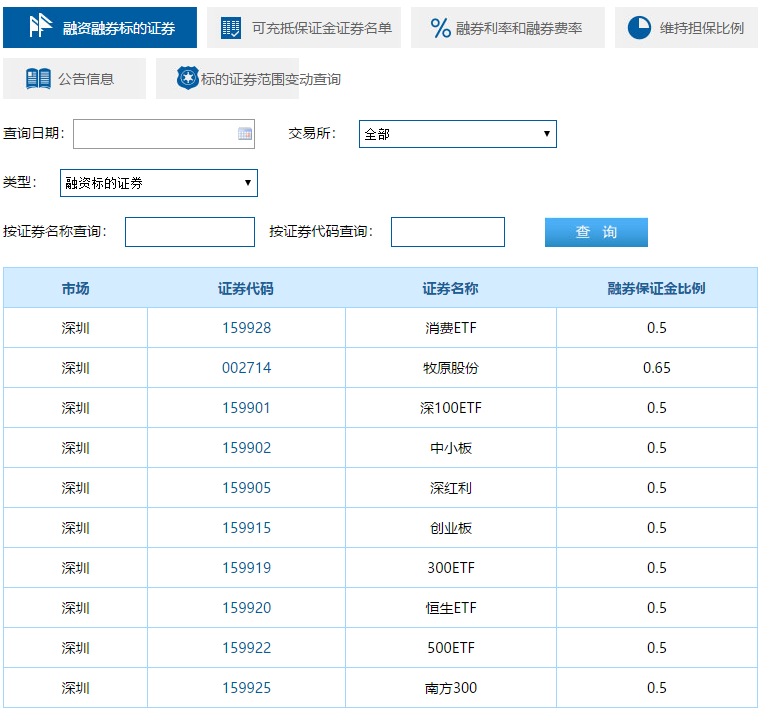Select the 牧原股份 name cell

tap(451, 368)
